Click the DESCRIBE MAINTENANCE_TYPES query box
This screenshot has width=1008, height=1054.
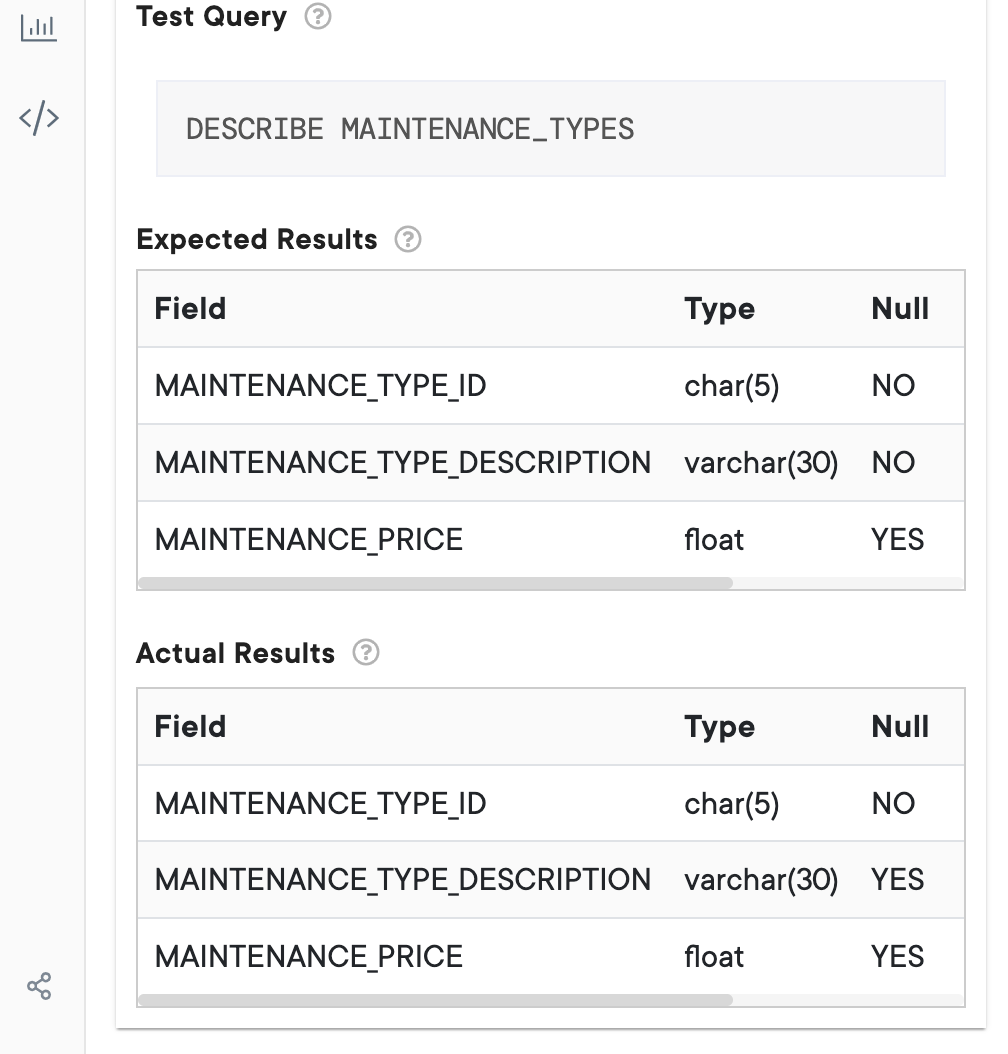tap(550, 129)
